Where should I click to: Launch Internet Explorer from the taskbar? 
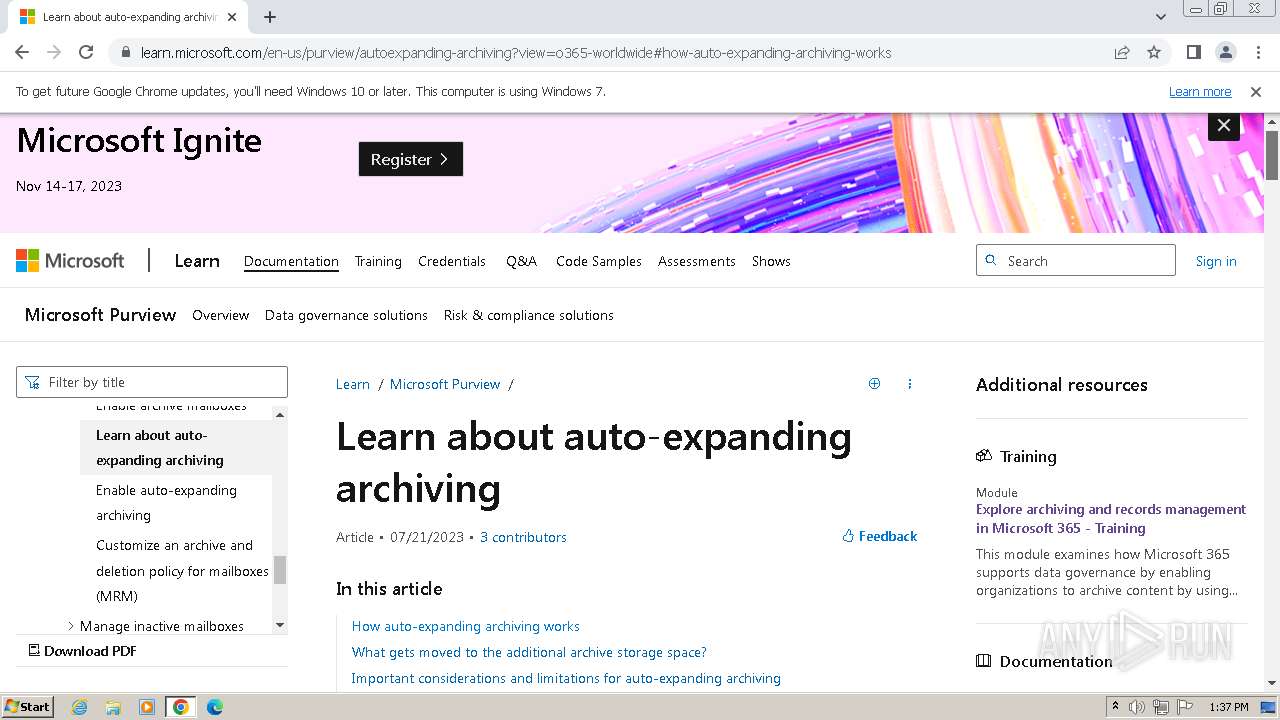coord(79,707)
